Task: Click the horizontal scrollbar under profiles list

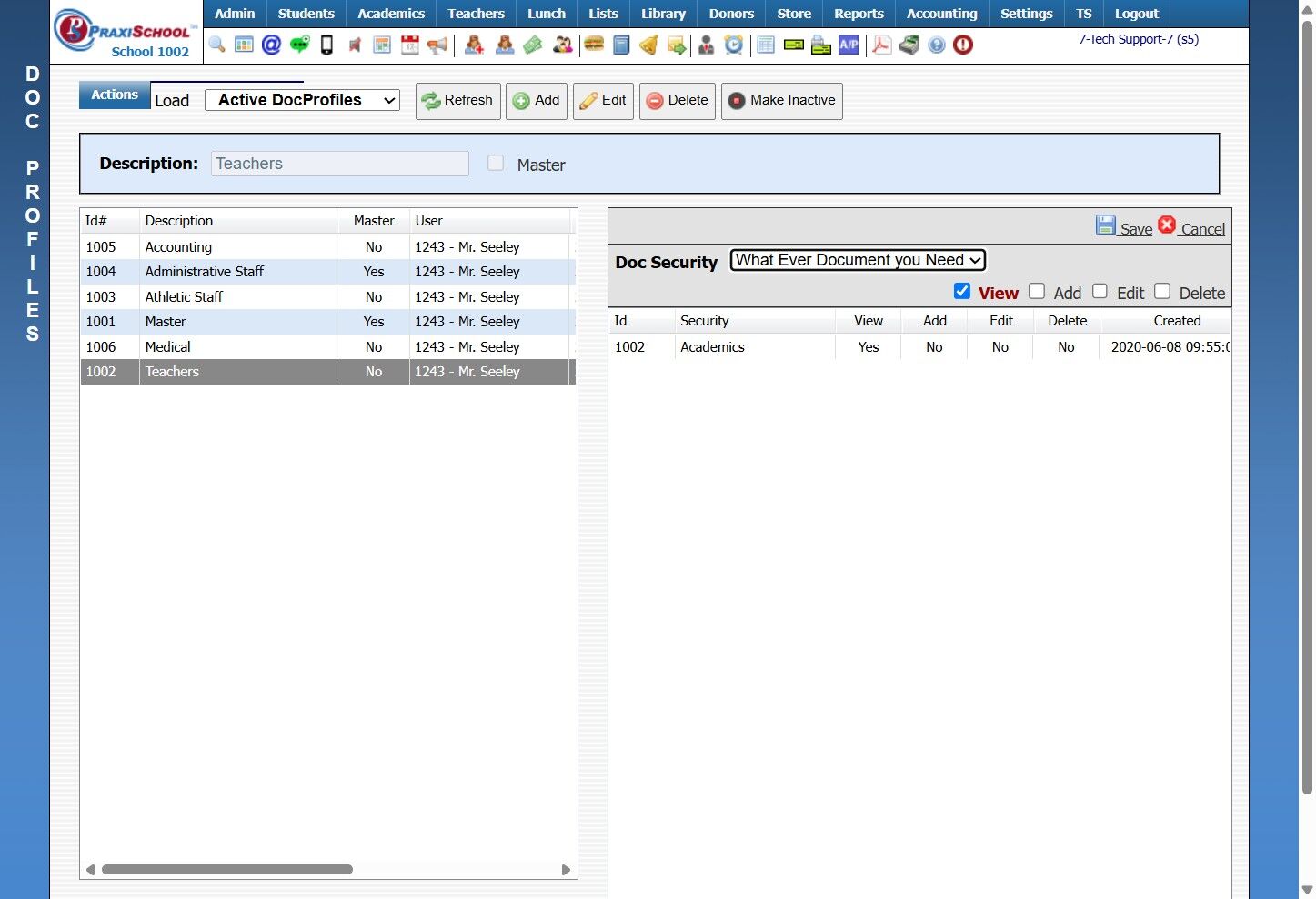Action: pos(227,870)
